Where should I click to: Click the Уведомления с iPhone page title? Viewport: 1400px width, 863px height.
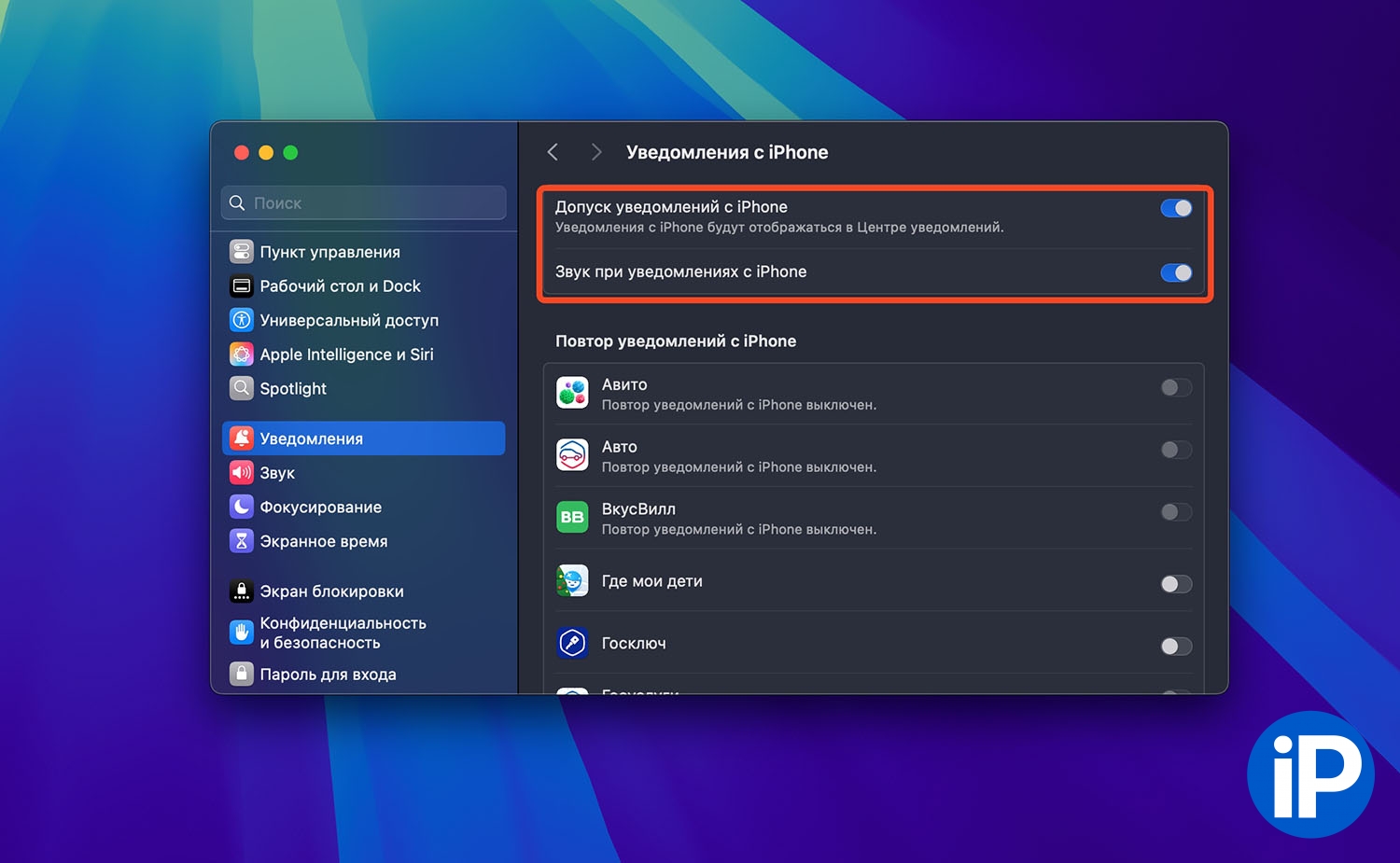727,152
